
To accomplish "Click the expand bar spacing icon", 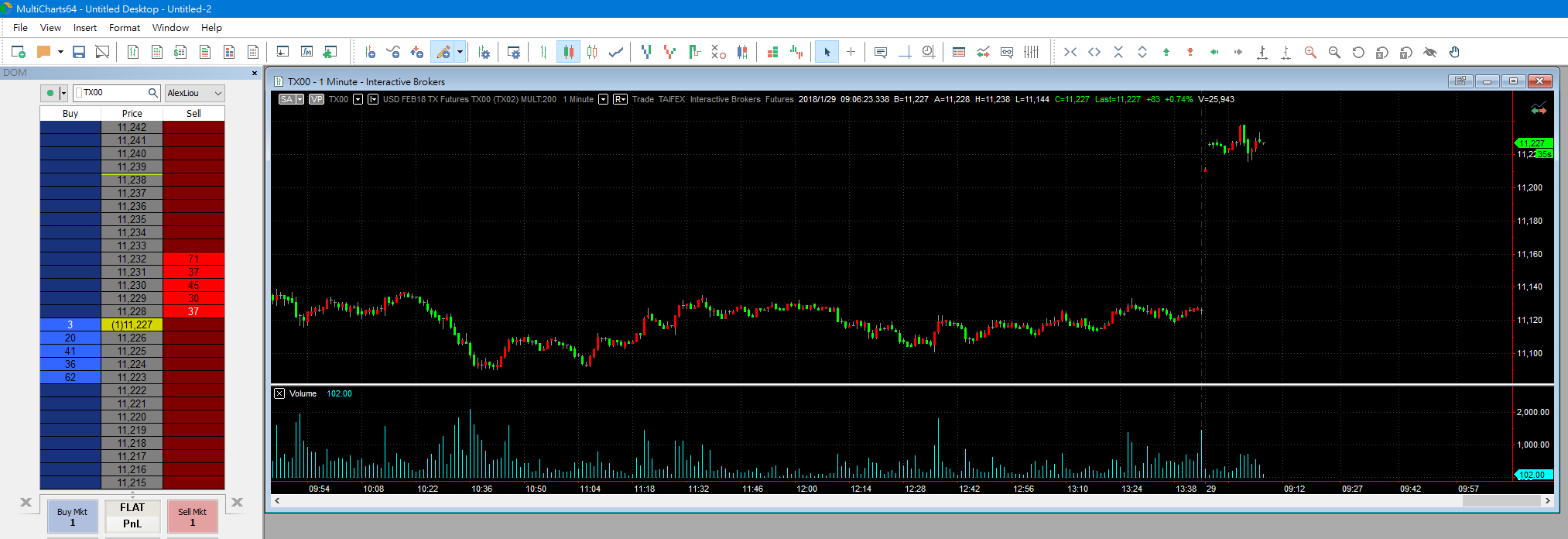I will point(1094,52).
